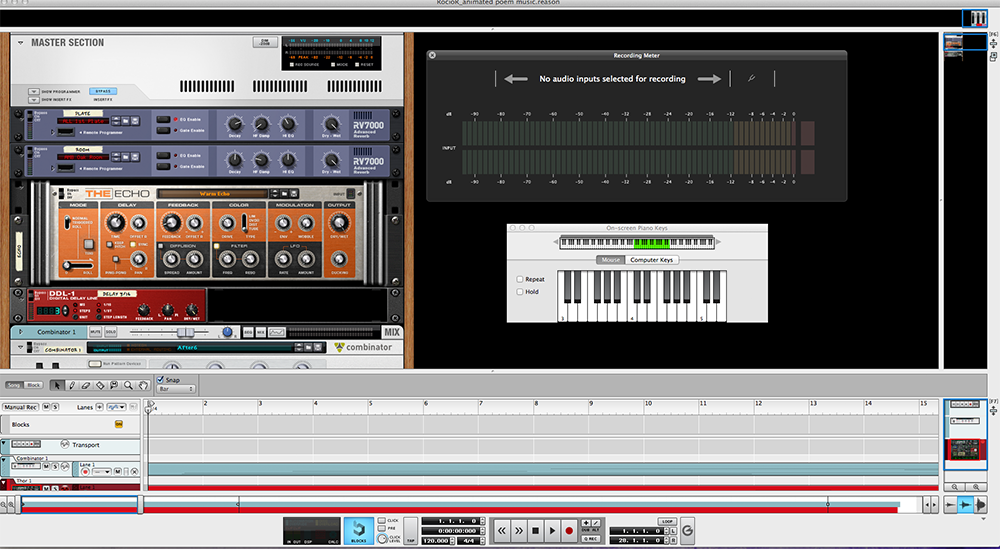Click the Record transport button
1000x549 pixels.
point(569,531)
